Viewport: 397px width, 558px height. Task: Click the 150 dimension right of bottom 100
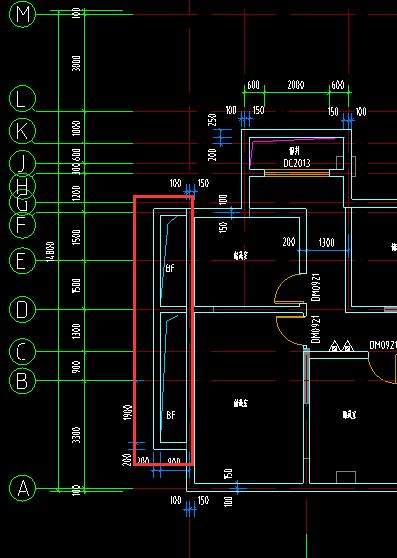point(203,500)
